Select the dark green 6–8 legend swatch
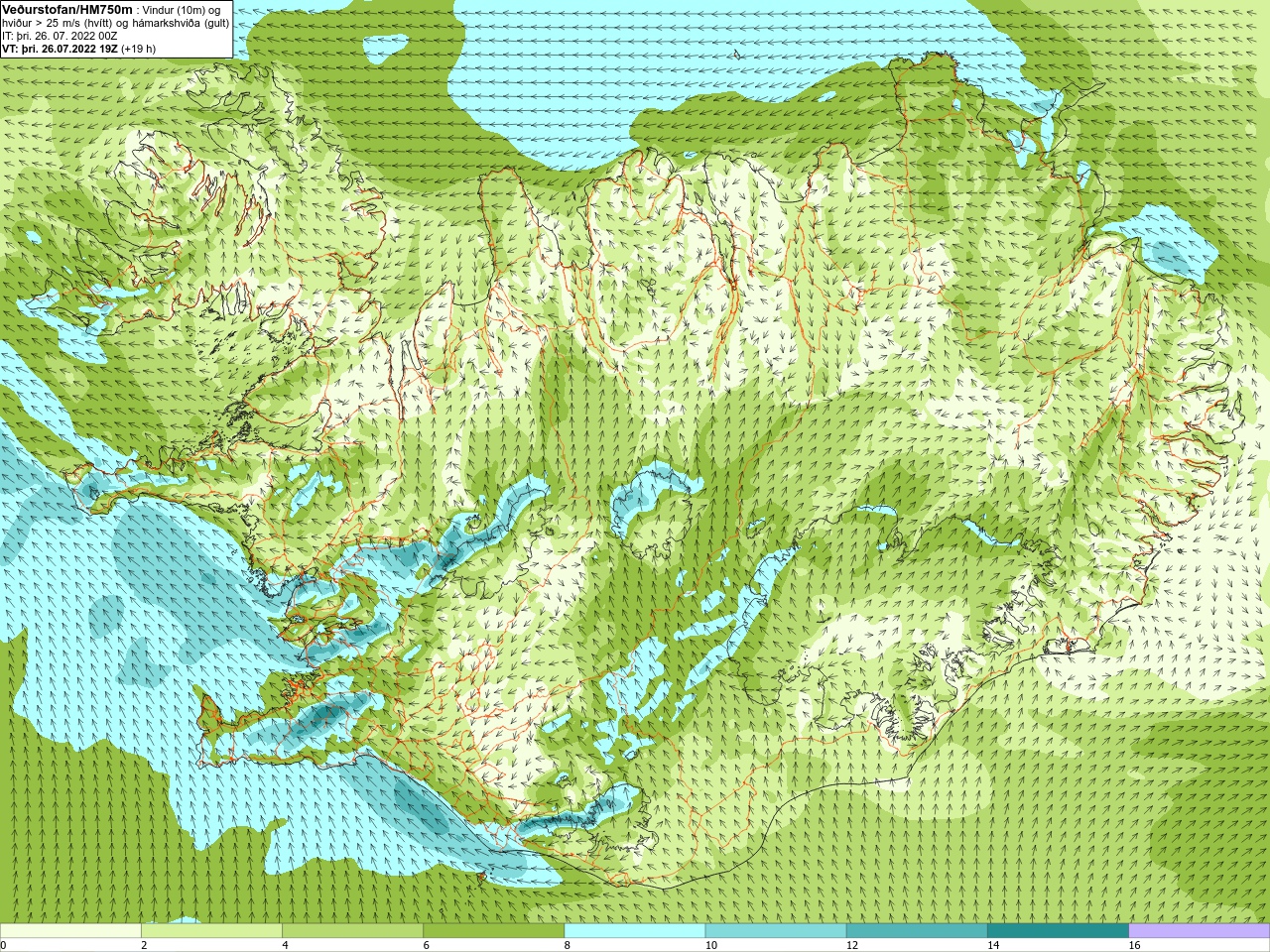This screenshot has height=952, width=1270. point(493,931)
